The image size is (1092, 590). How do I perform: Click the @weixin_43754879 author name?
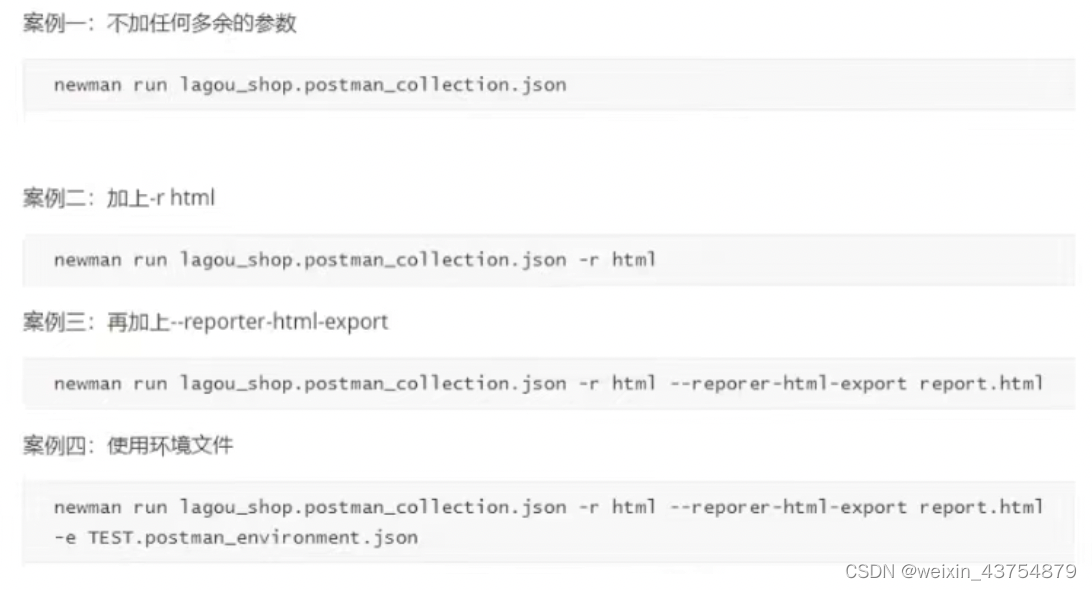click(x=988, y=572)
